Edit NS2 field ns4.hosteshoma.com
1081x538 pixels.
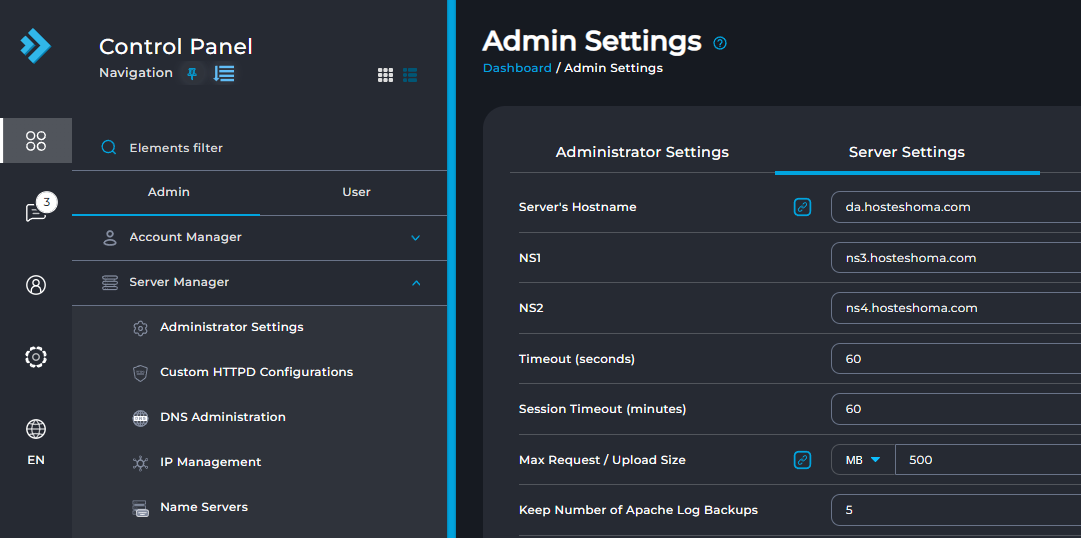956,308
